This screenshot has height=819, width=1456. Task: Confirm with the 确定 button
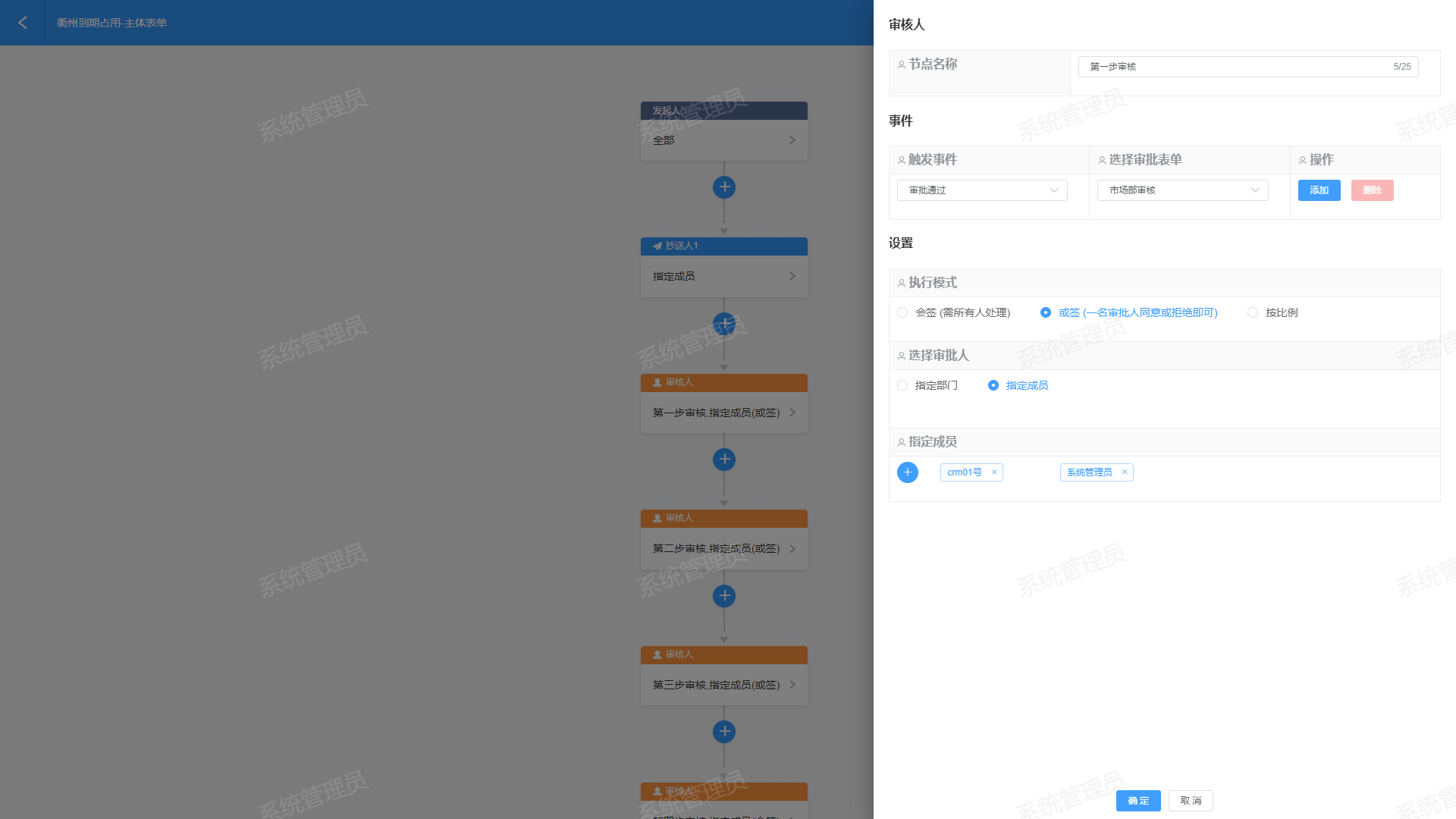[x=1137, y=801]
